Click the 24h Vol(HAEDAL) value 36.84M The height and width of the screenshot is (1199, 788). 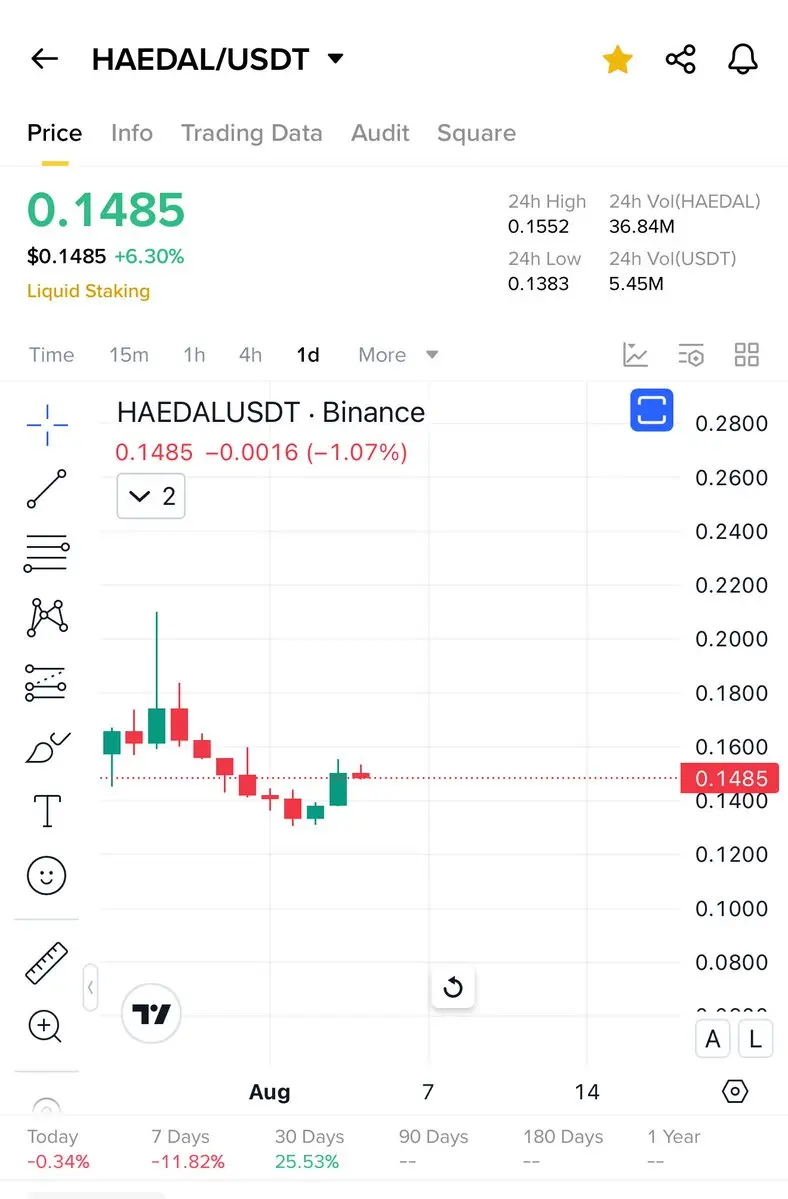click(x=641, y=227)
